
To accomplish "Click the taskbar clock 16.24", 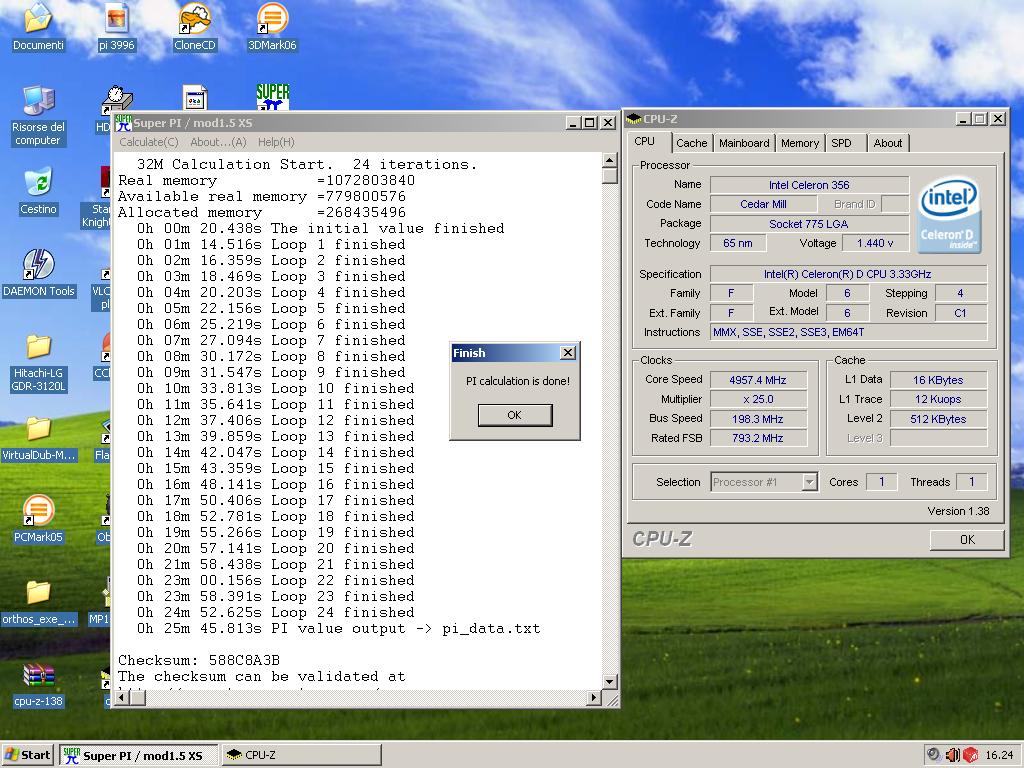I will [999, 755].
